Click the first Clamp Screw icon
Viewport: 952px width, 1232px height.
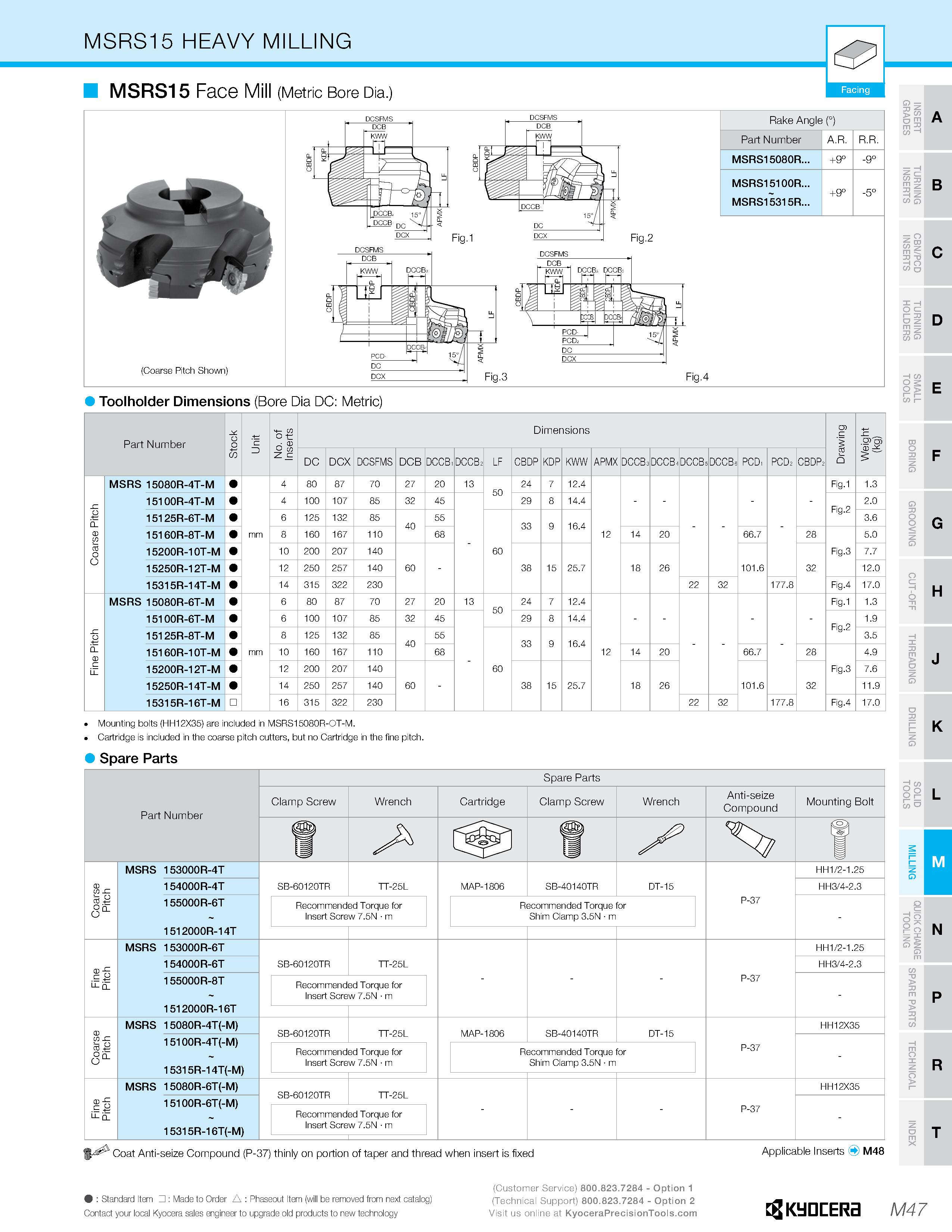pyautogui.click(x=304, y=839)
